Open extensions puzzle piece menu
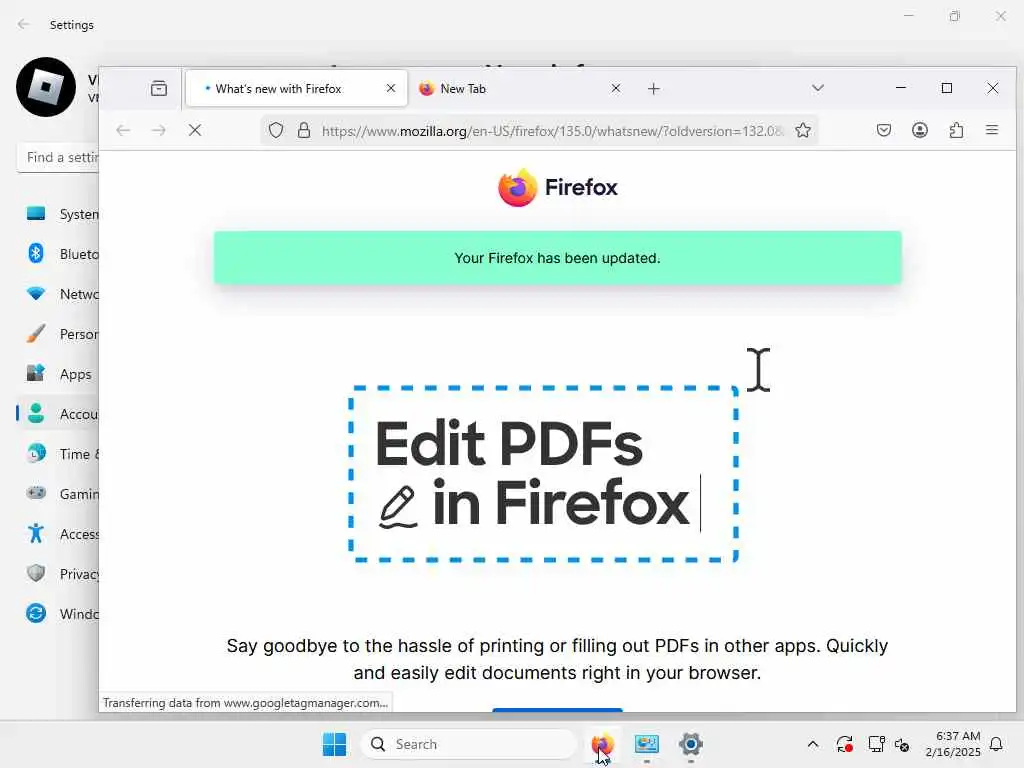 (x=956, y=130)
